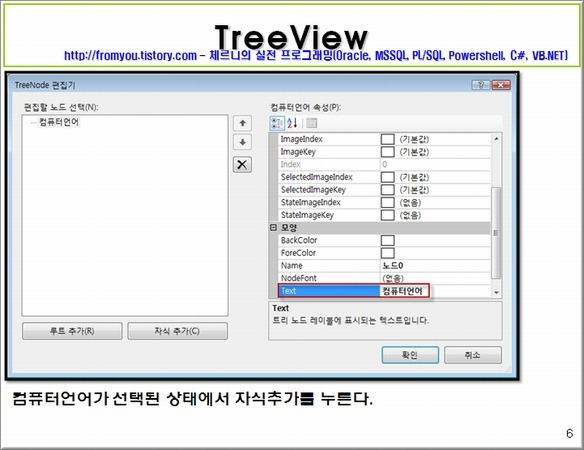
Task: Click the property grid scrollbar thumb
Action: [496, 233]
